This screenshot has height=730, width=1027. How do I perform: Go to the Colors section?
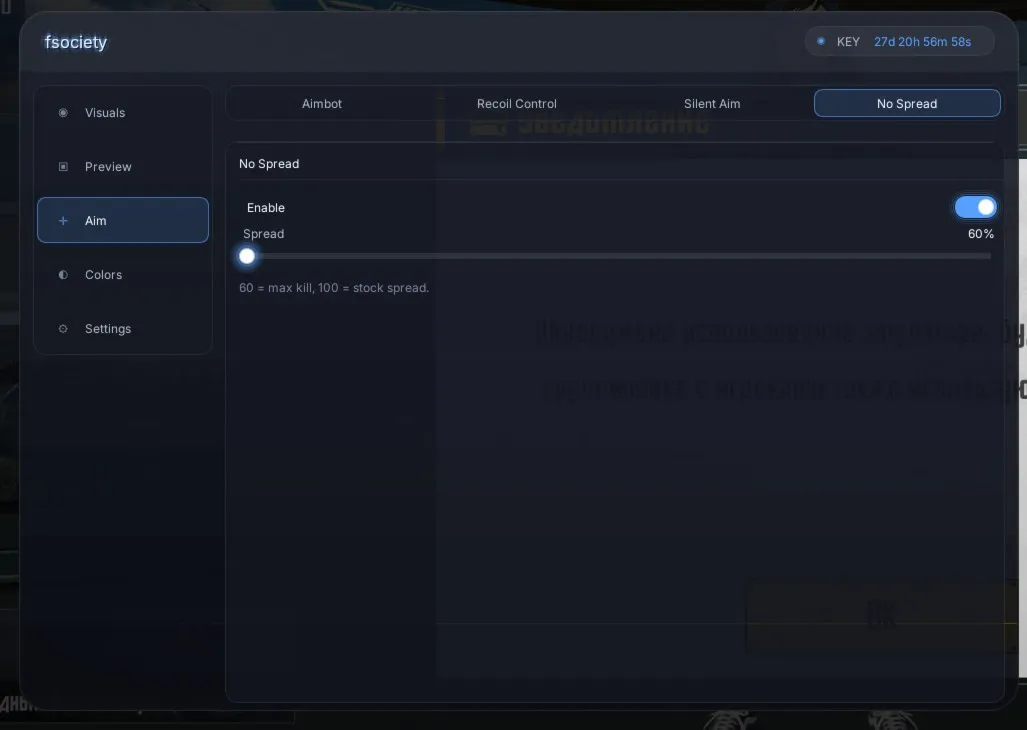click(x=122, y=275)
